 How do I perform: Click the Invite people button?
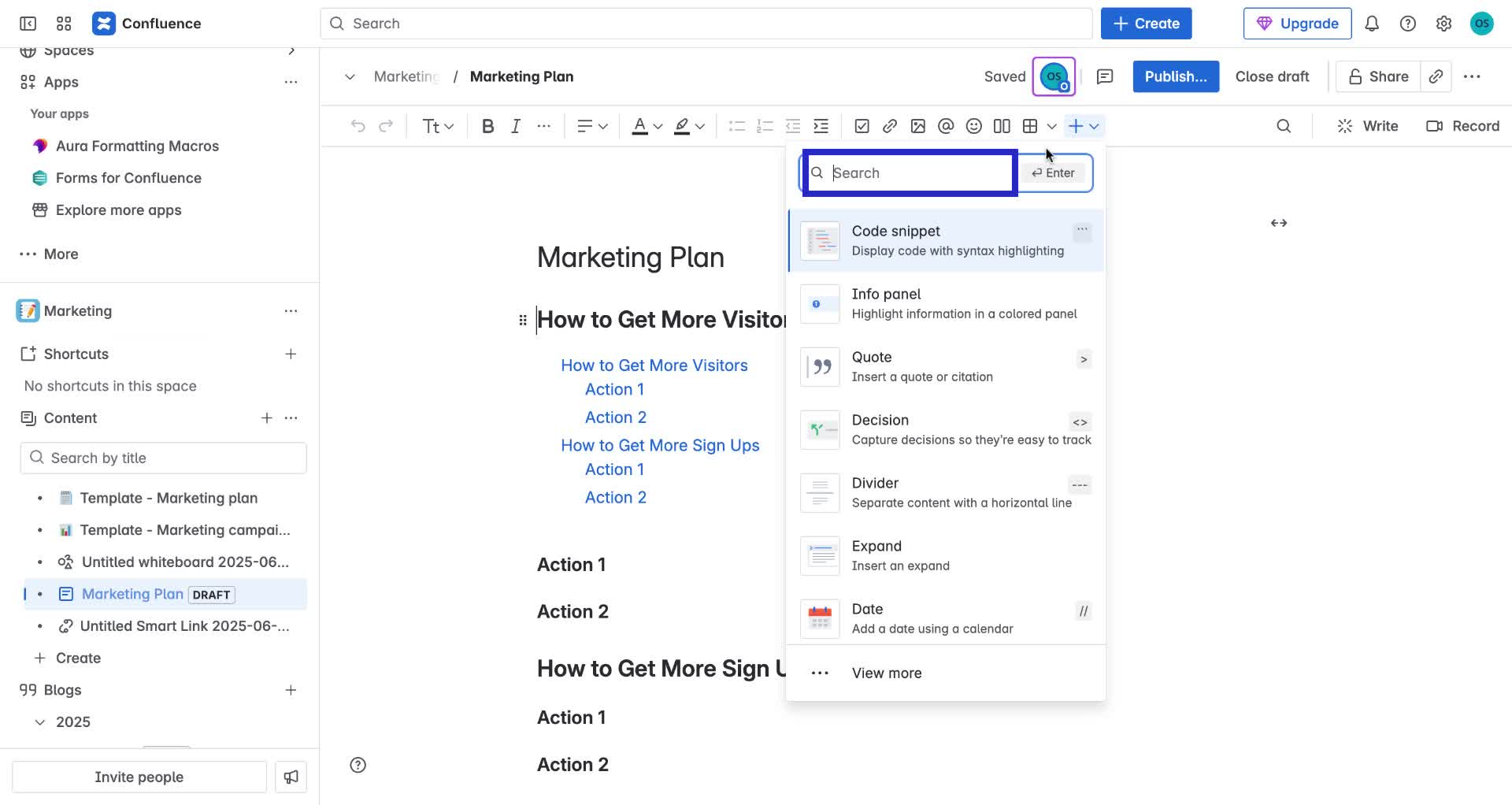[x=139, y=777]
